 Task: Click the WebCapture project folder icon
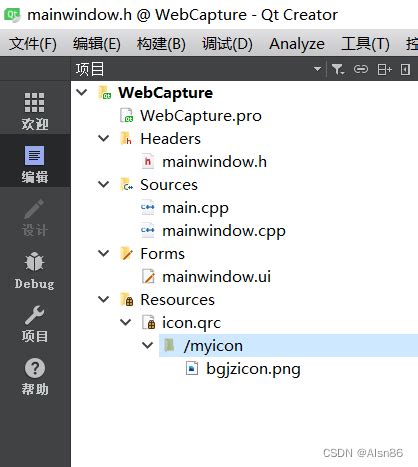pos(104,93)
